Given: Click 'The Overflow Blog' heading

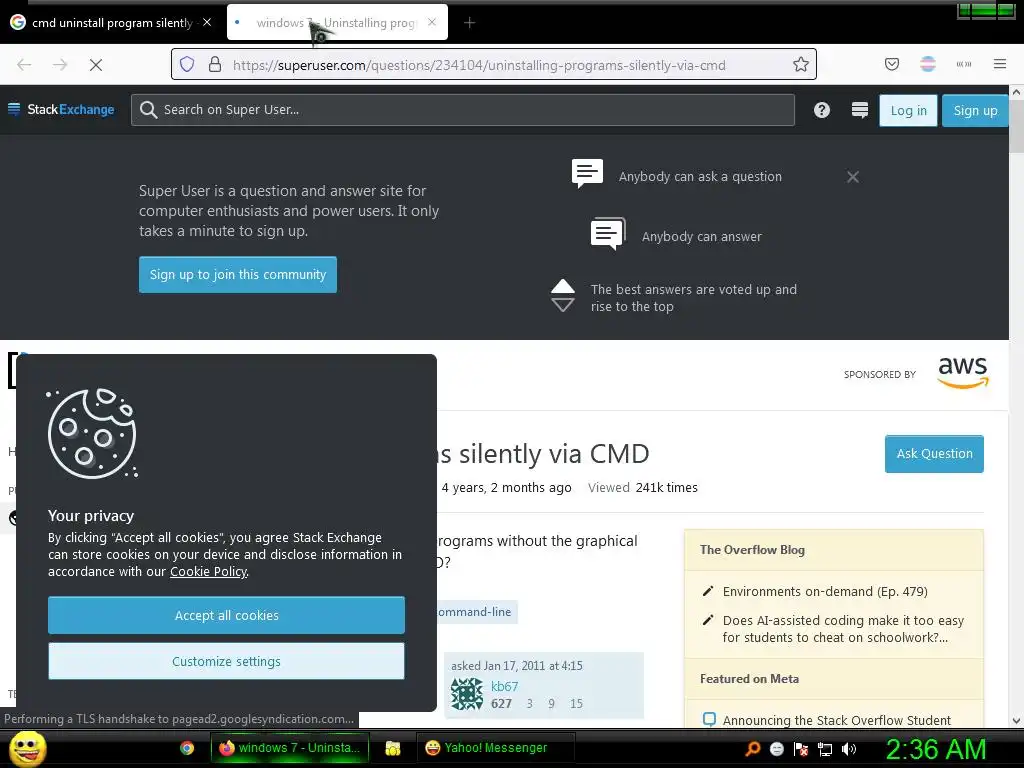Looking at the screenshot, I should [752, 550].
